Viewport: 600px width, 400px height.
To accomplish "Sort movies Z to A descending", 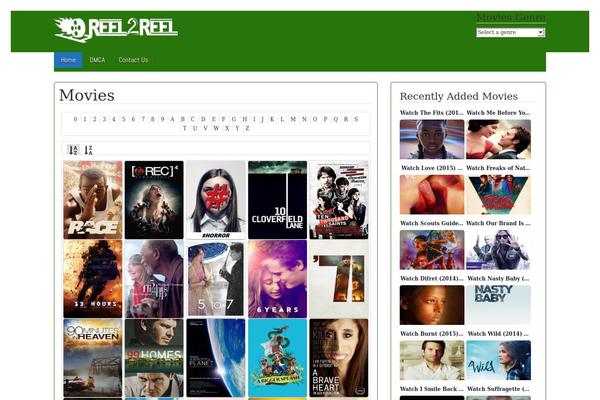I will tap(88, 150).
